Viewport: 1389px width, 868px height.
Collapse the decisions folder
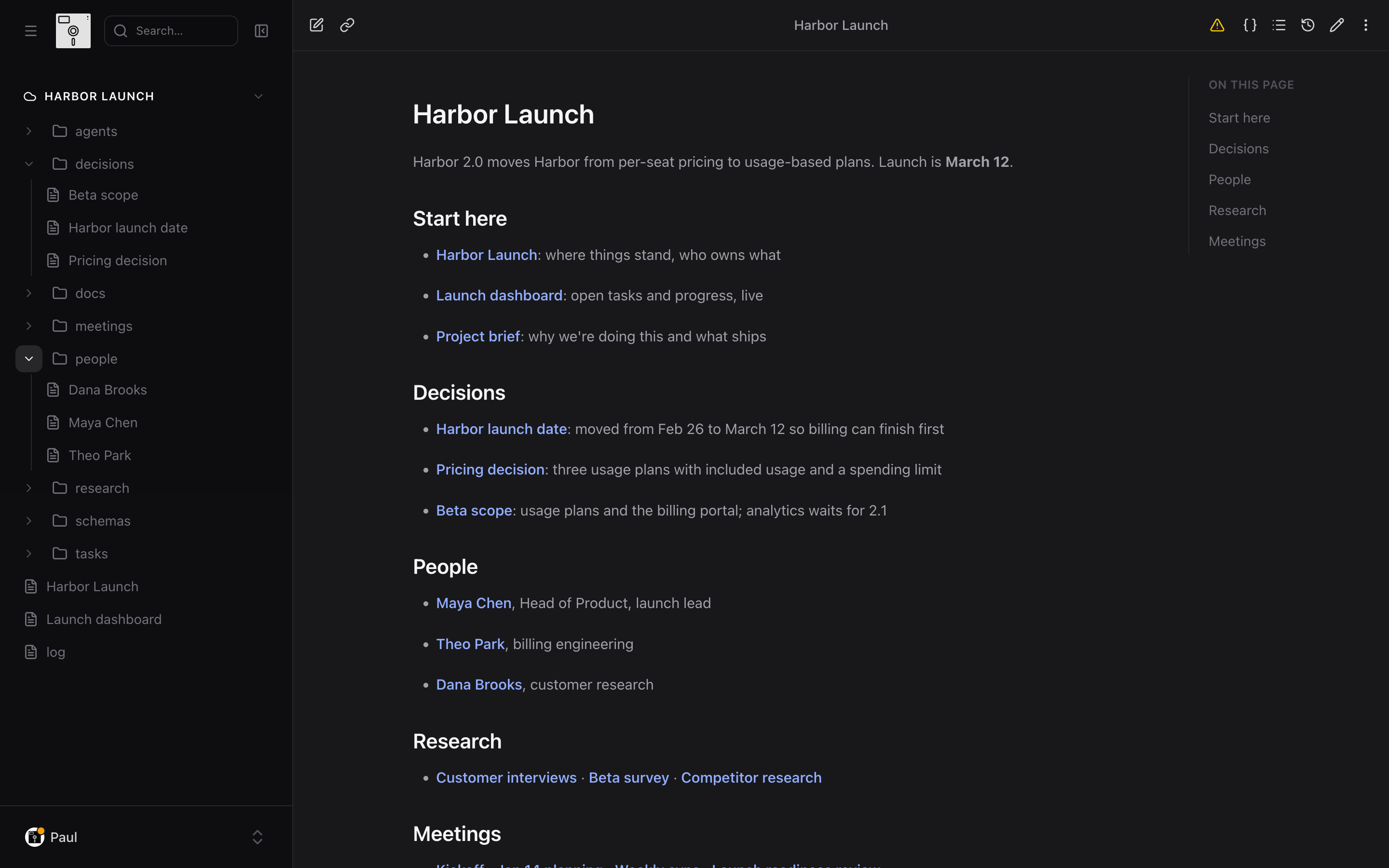click(x=29, y=164)
